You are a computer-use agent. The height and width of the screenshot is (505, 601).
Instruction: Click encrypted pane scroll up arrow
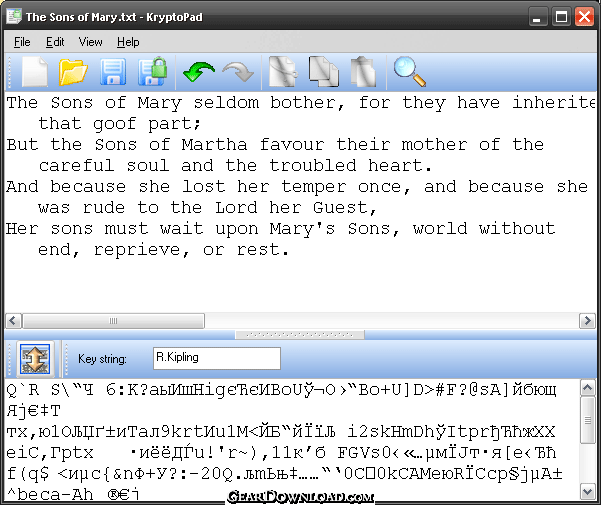click(588, 388)
